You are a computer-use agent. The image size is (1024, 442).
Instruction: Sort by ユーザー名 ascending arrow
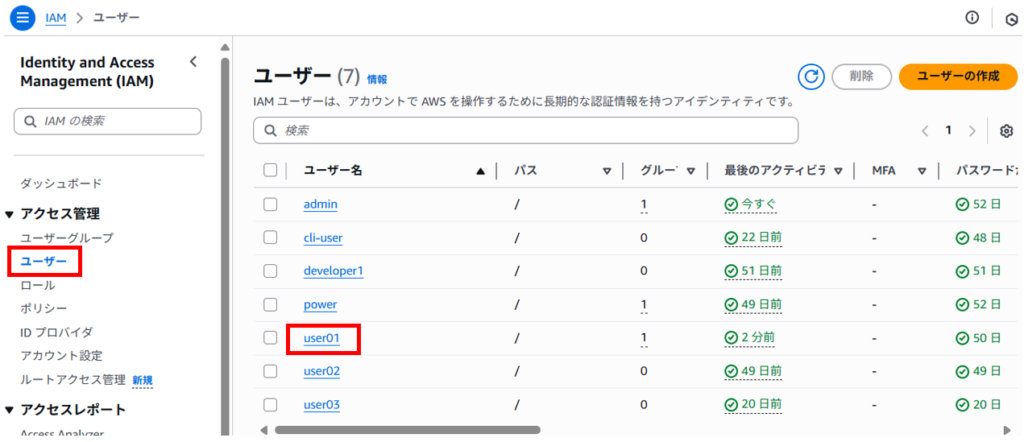point(481,171)
